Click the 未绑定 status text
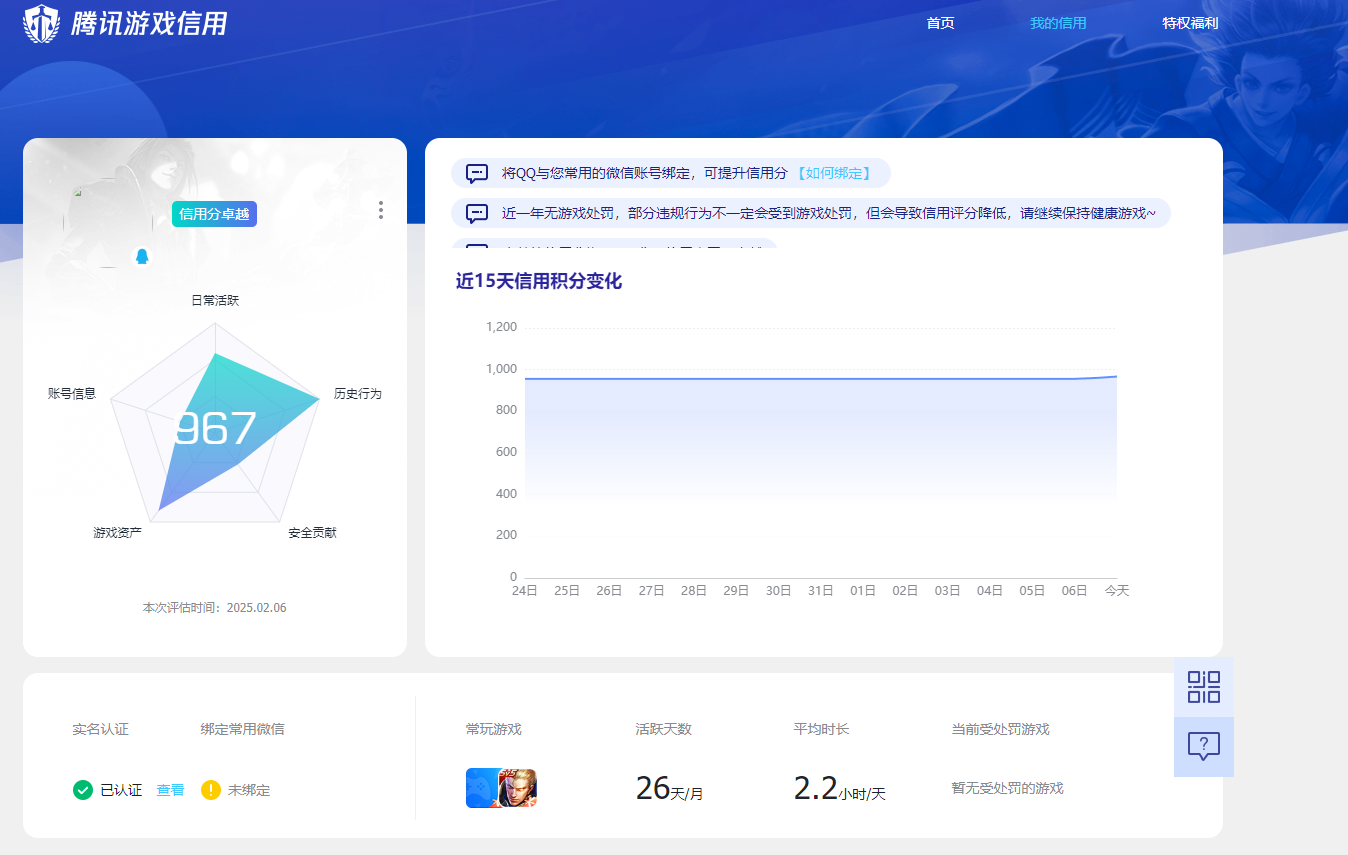This screenshot has height=855, width=1348. (249, 790)
